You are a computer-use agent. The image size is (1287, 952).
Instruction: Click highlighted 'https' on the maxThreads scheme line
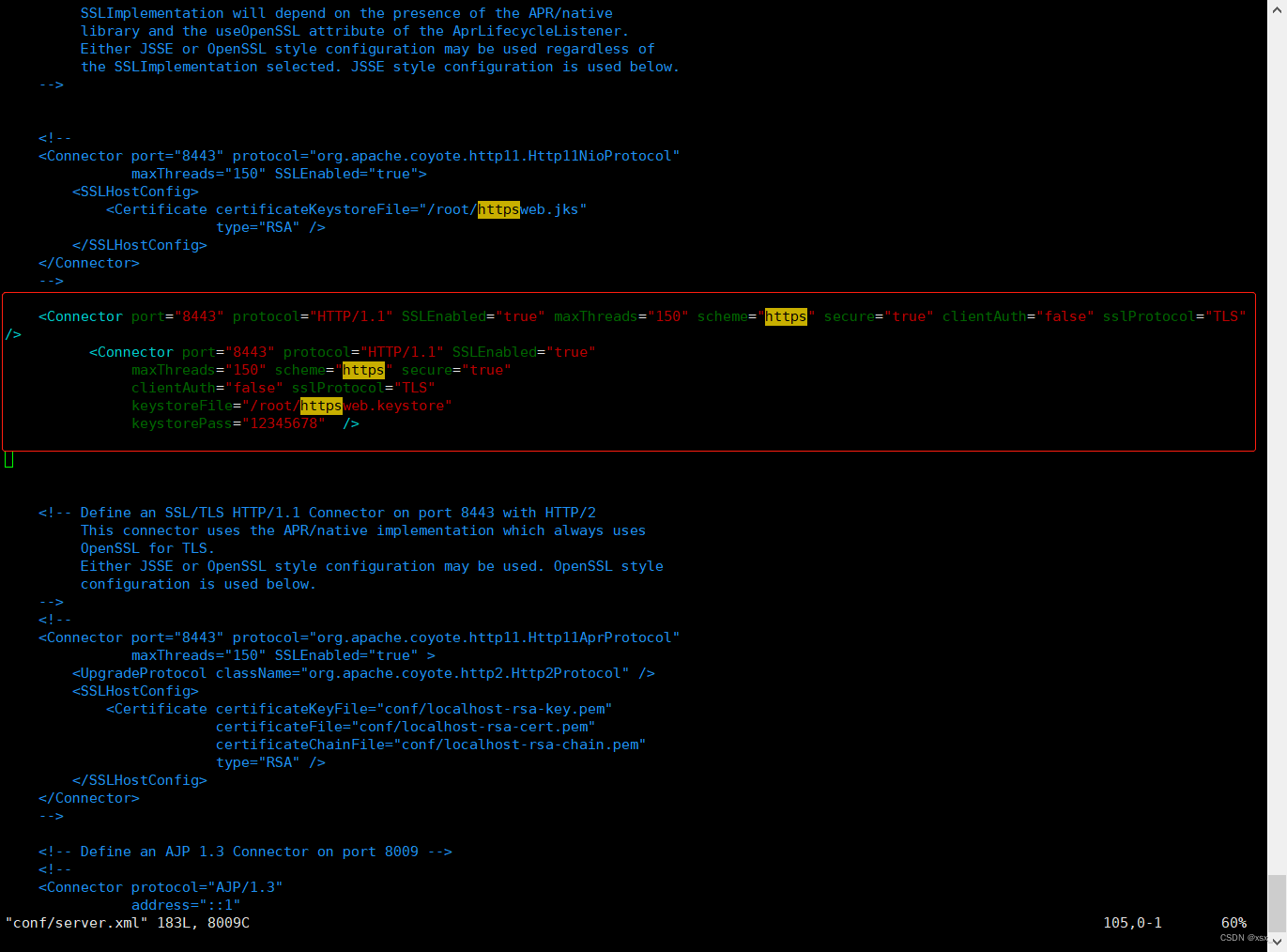coord(363,370)
